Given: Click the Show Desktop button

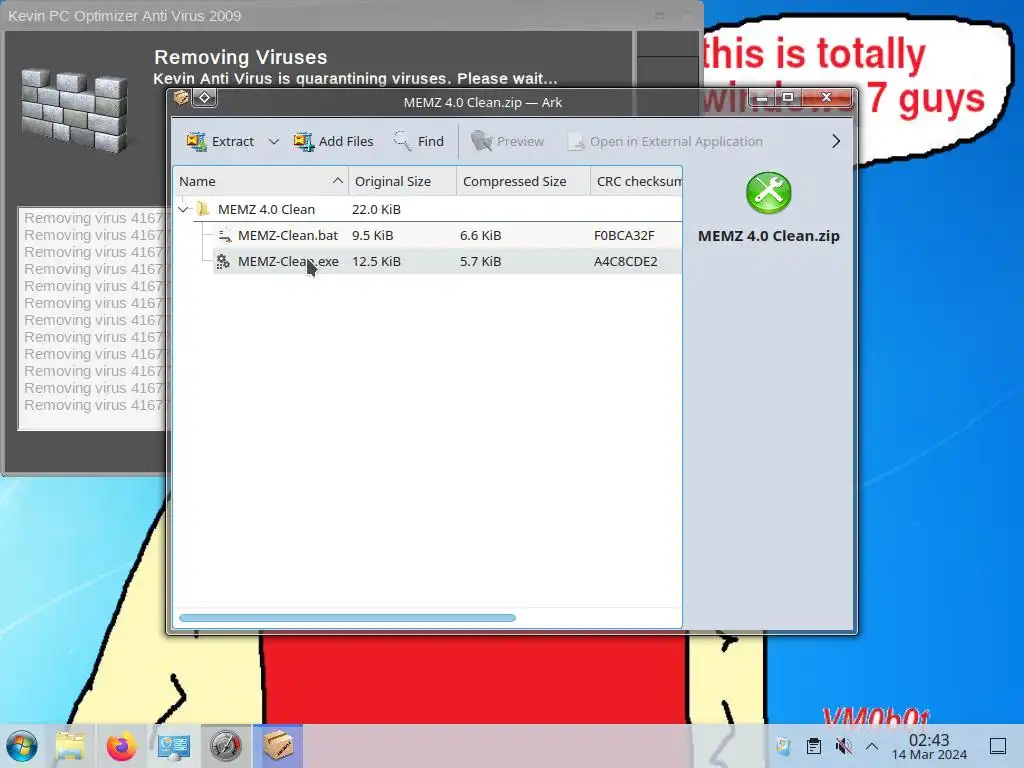Looking at the screenshot, I should [998, 746].
